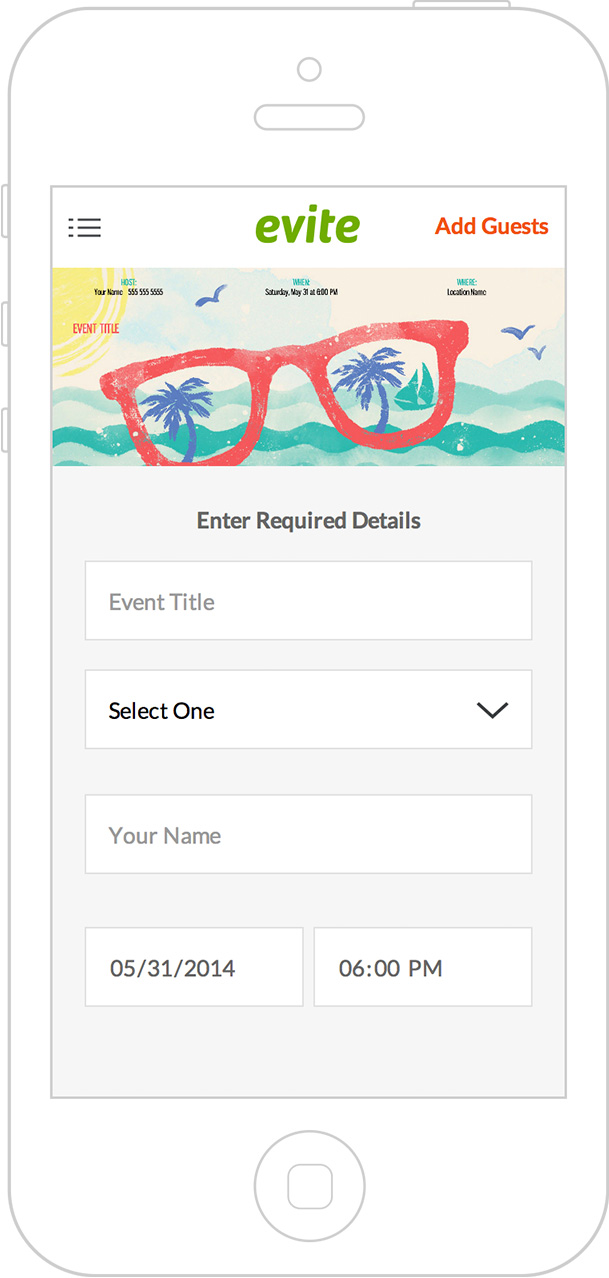The height and width of the screenshot is (1278, 609).
Task: Click the Enter Required Details heading
Action: (308, 521)
